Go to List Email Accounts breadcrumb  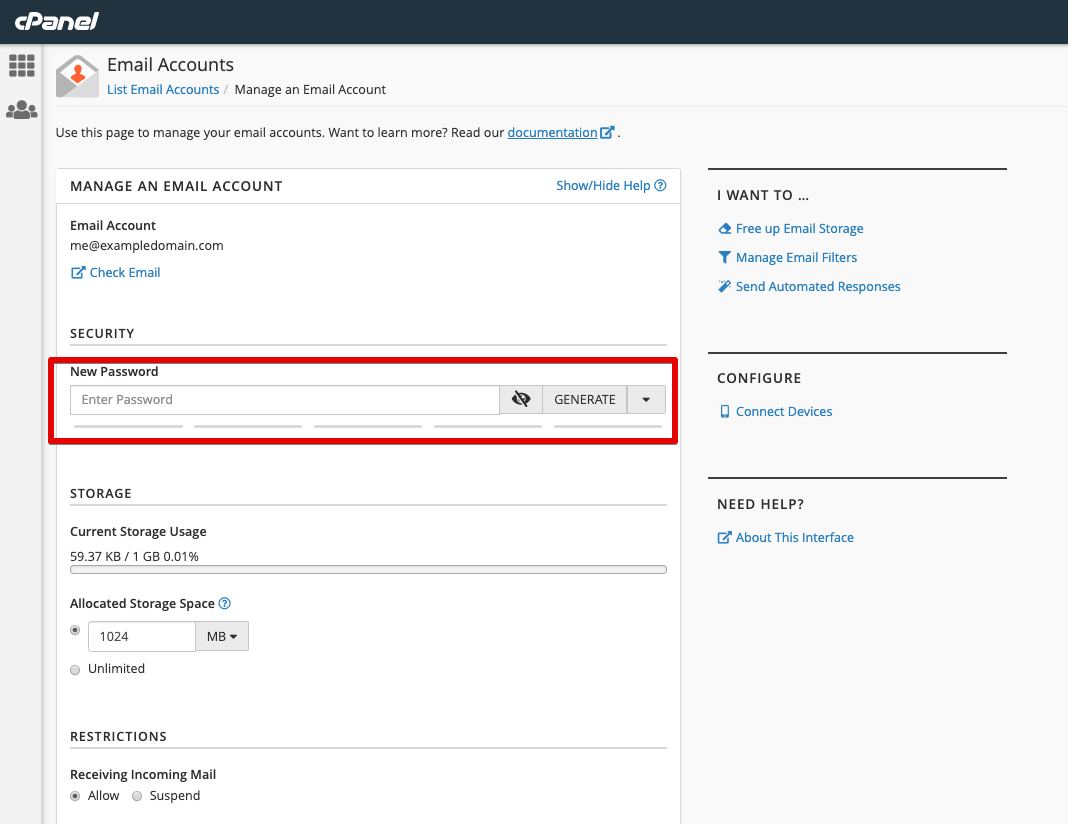tap(163, 89)
